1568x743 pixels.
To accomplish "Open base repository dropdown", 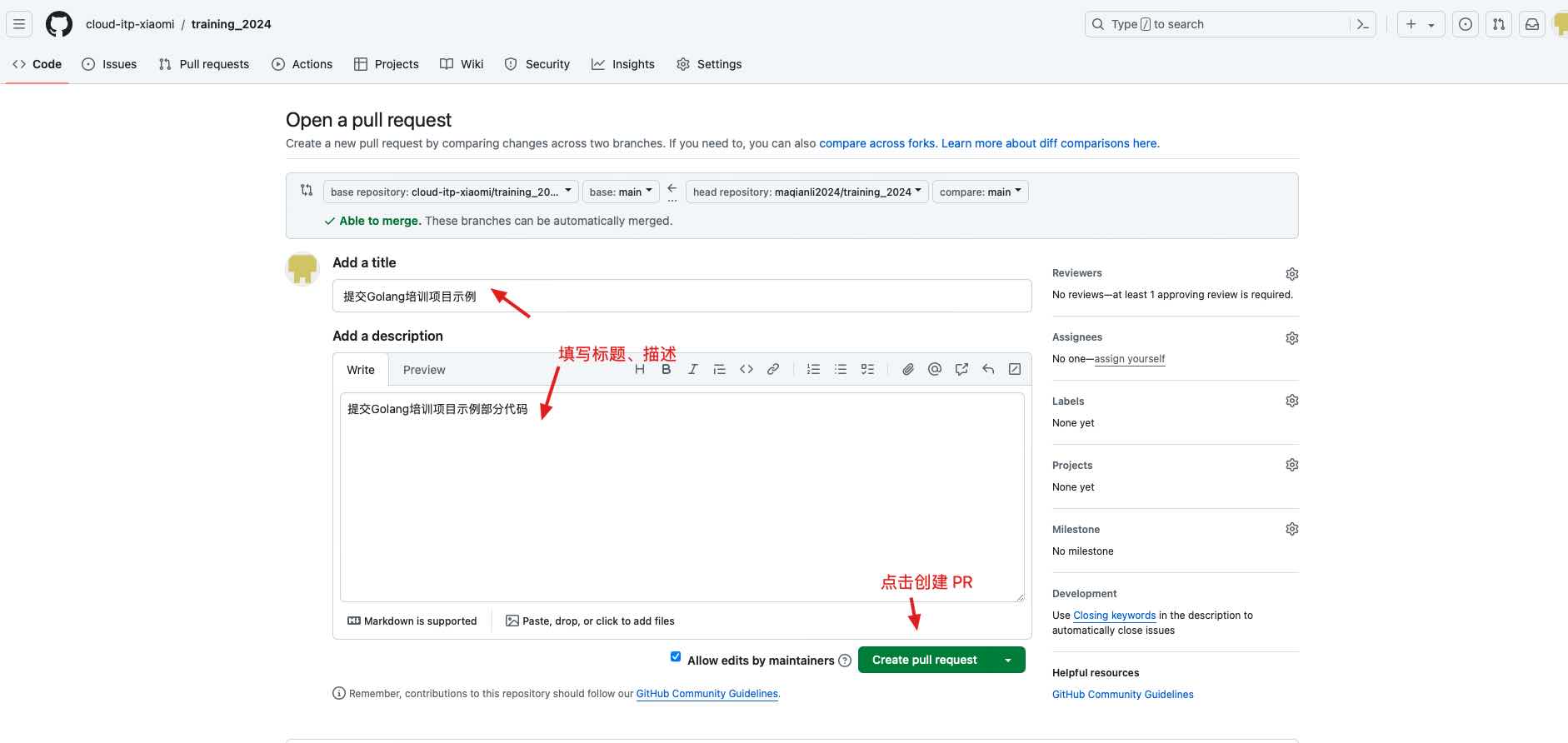I will (x=451, y=192).
